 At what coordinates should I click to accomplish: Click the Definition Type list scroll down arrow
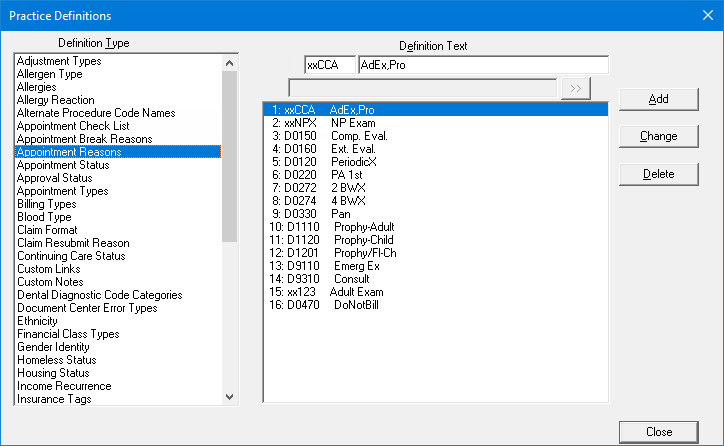[x=229, y=397]
